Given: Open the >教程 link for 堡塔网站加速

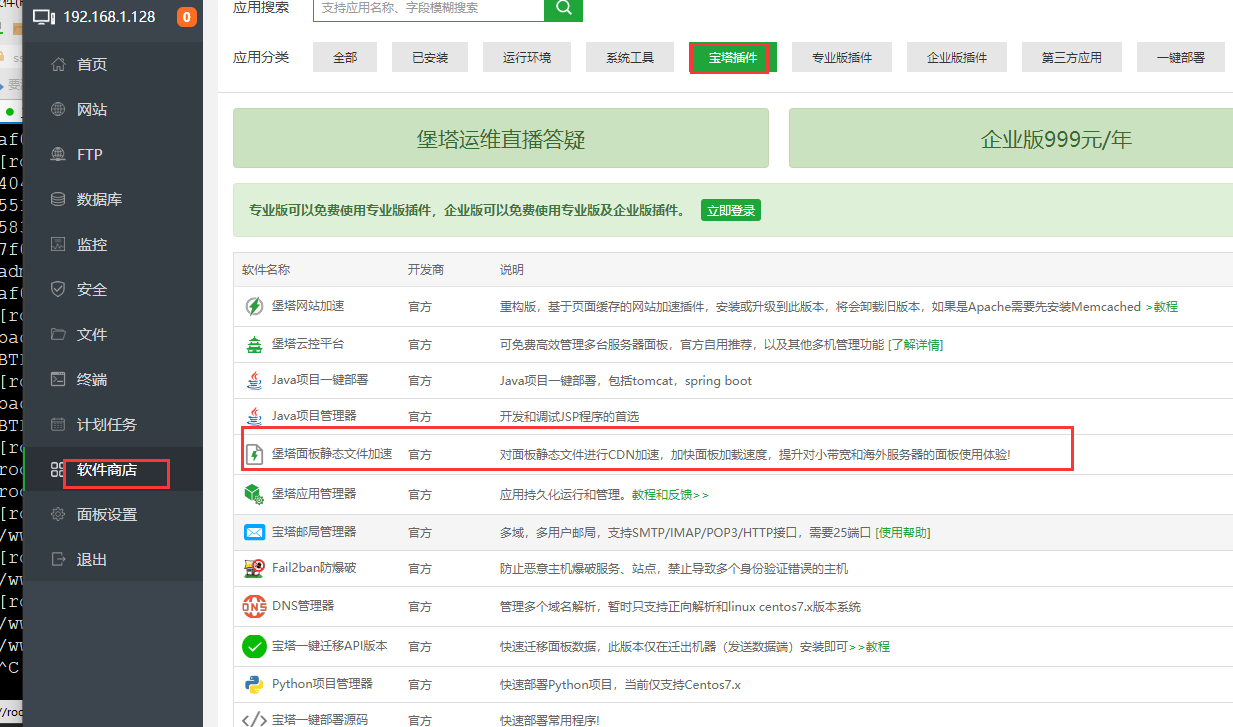Looking at the screenshot, I should (x=1162, y=307).
